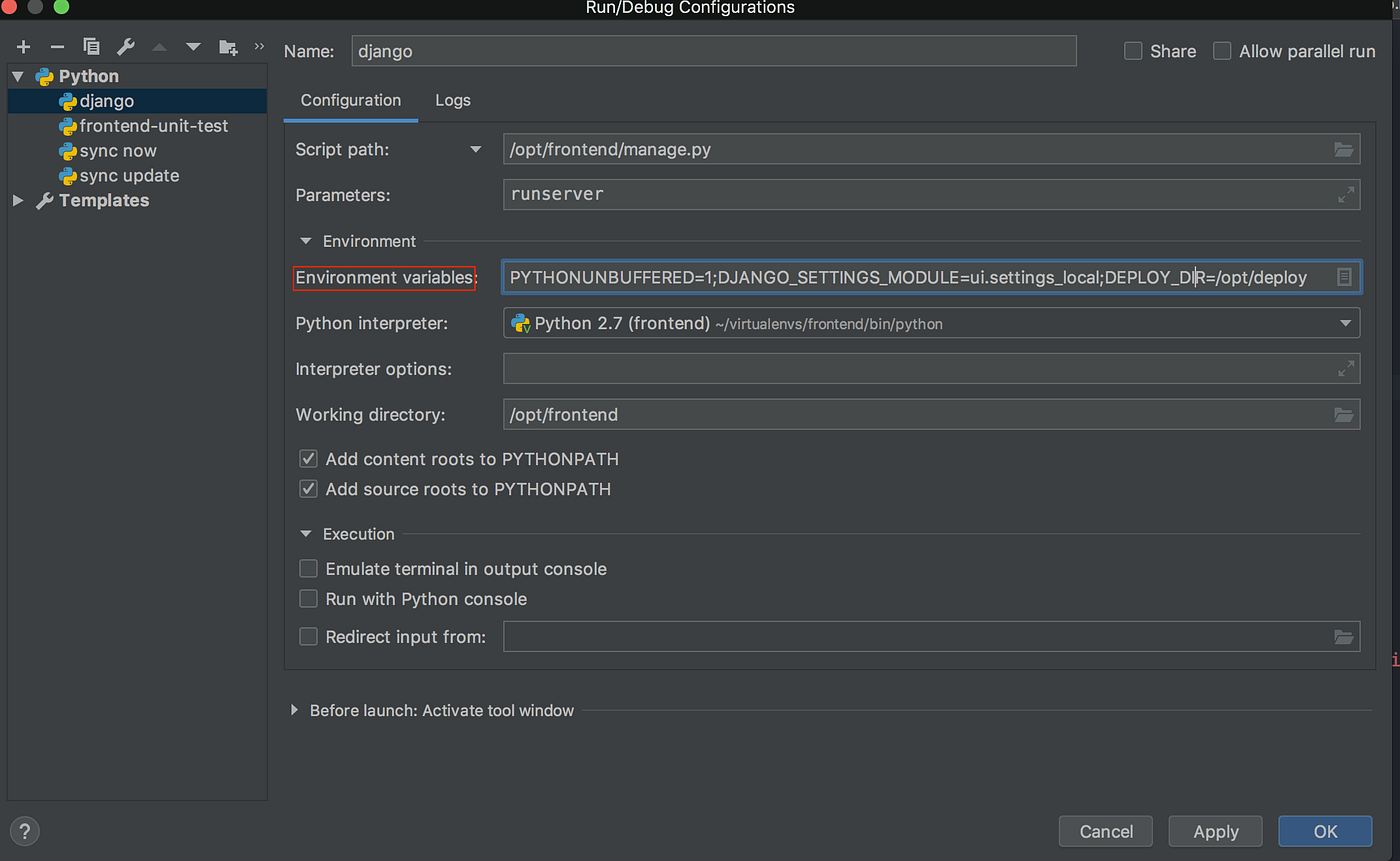Check the Allow parallel run option
The width and height of the screenshot is (1400, 861).
1222,50
